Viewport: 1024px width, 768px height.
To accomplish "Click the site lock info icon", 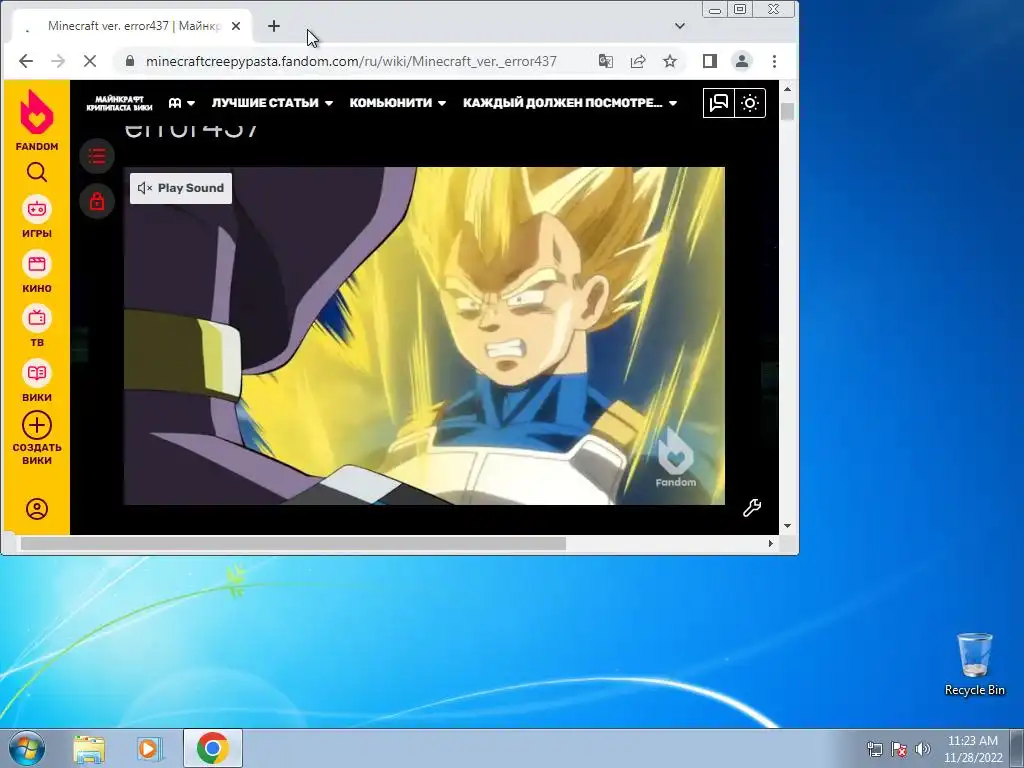I will click(x=129, y=61).
